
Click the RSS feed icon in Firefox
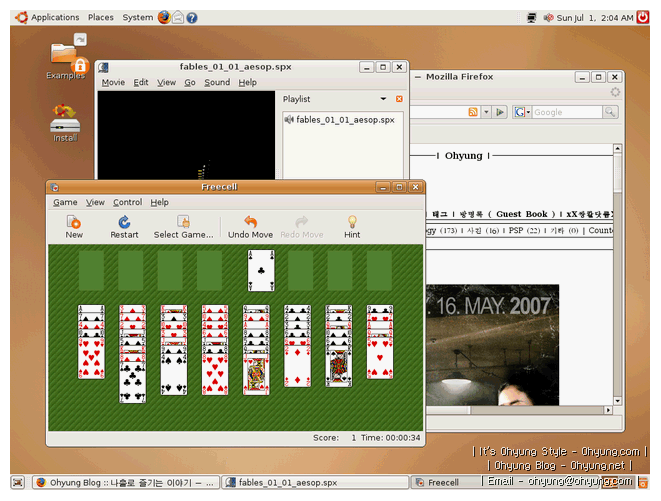(473, 112)
